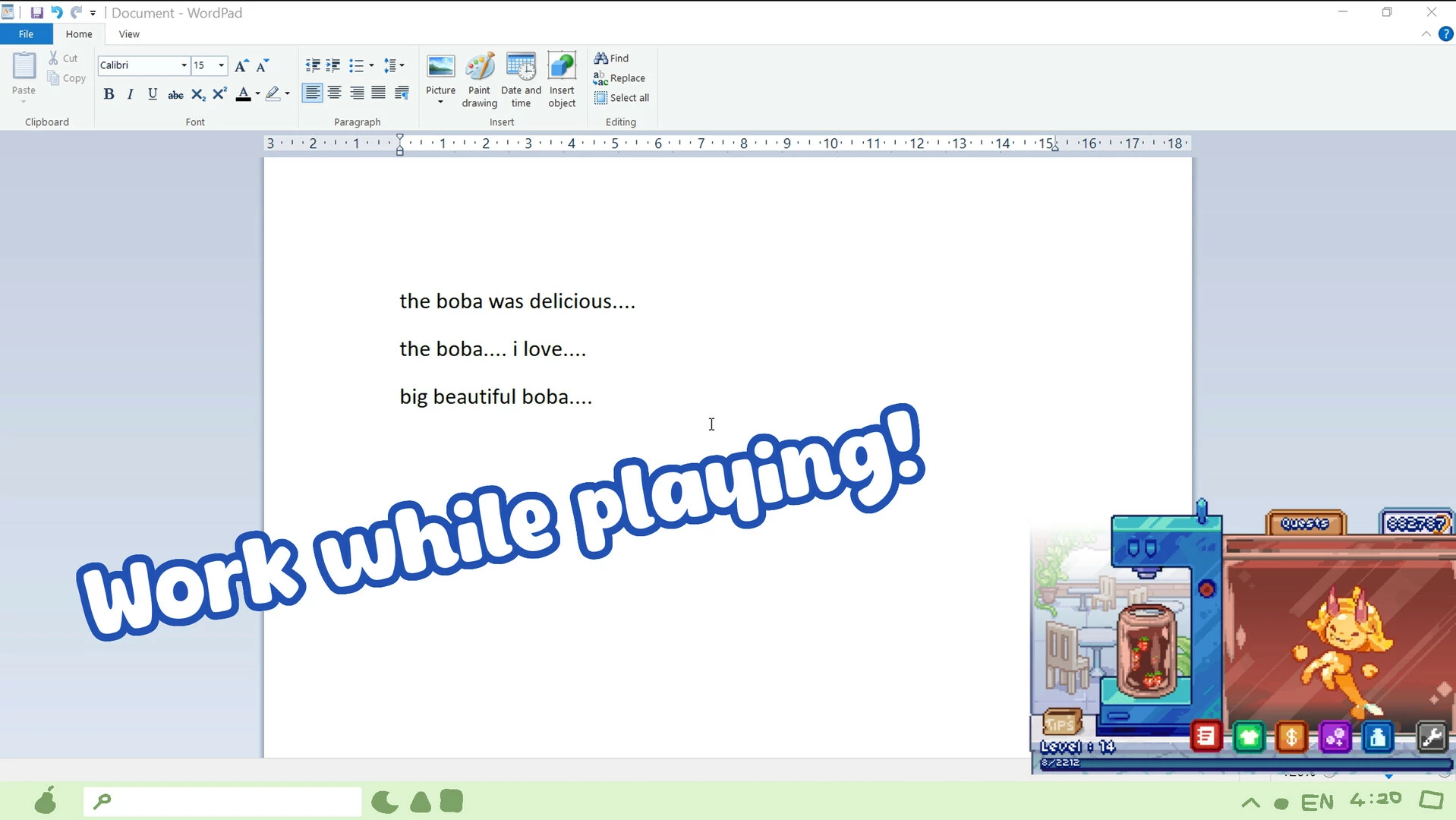
Task: Open the red list icon in game
Action: point(1205,736)
